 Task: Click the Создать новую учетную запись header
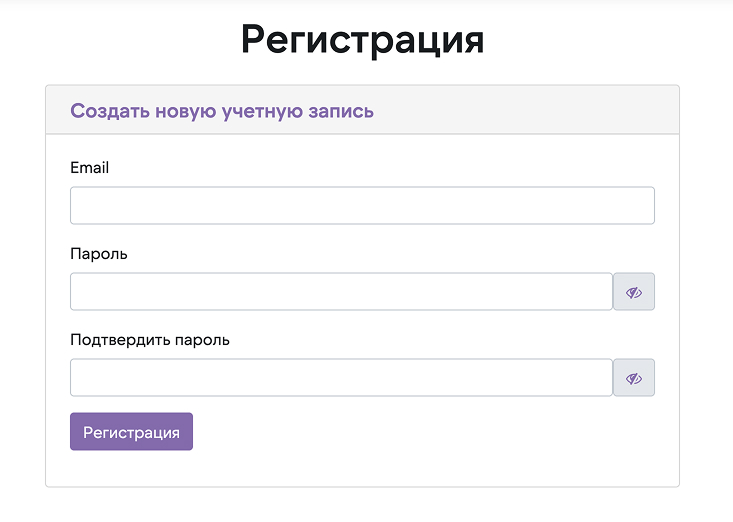[222, 111]
